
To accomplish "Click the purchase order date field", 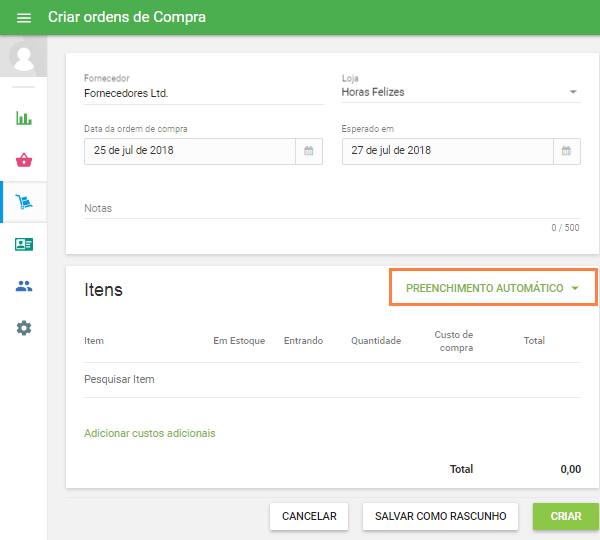I will click(x=190, y=151).
